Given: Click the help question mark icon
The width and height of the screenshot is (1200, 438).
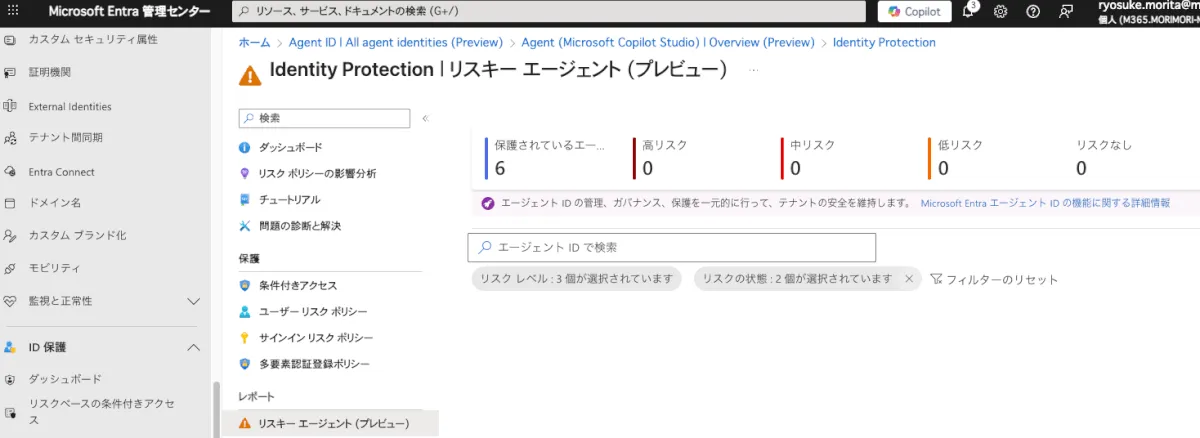Looking at the screenshot, I should click(x=1033, y=12).
